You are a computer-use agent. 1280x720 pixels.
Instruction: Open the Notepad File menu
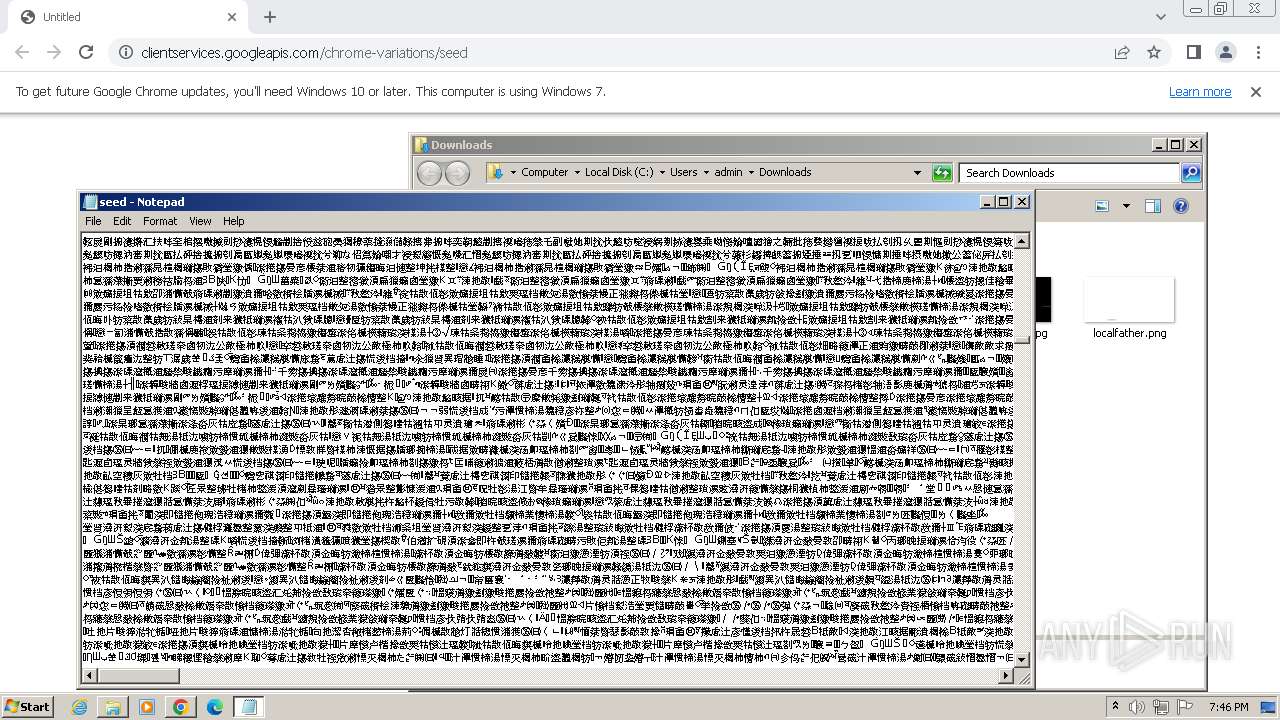(x=93, y=221)
